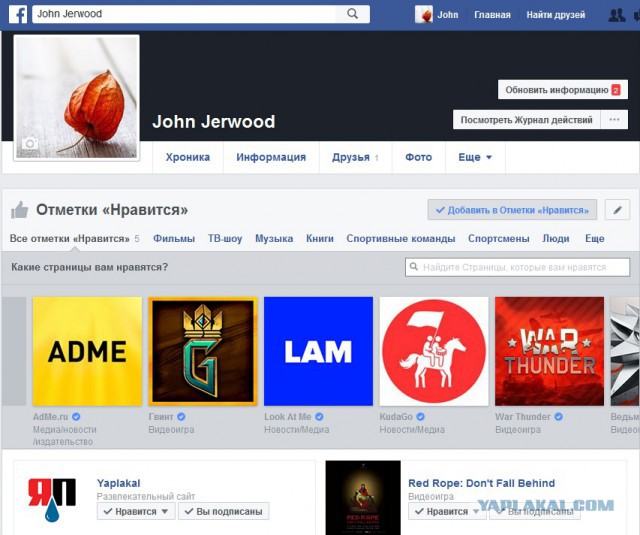Open the Фото tab
Viewport: 640px width, 535px height.
(x=419, y=157)
